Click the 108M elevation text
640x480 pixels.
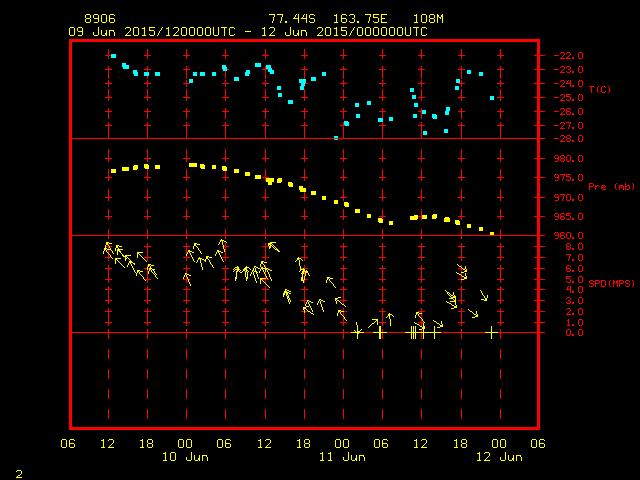[x=428, y=19]
